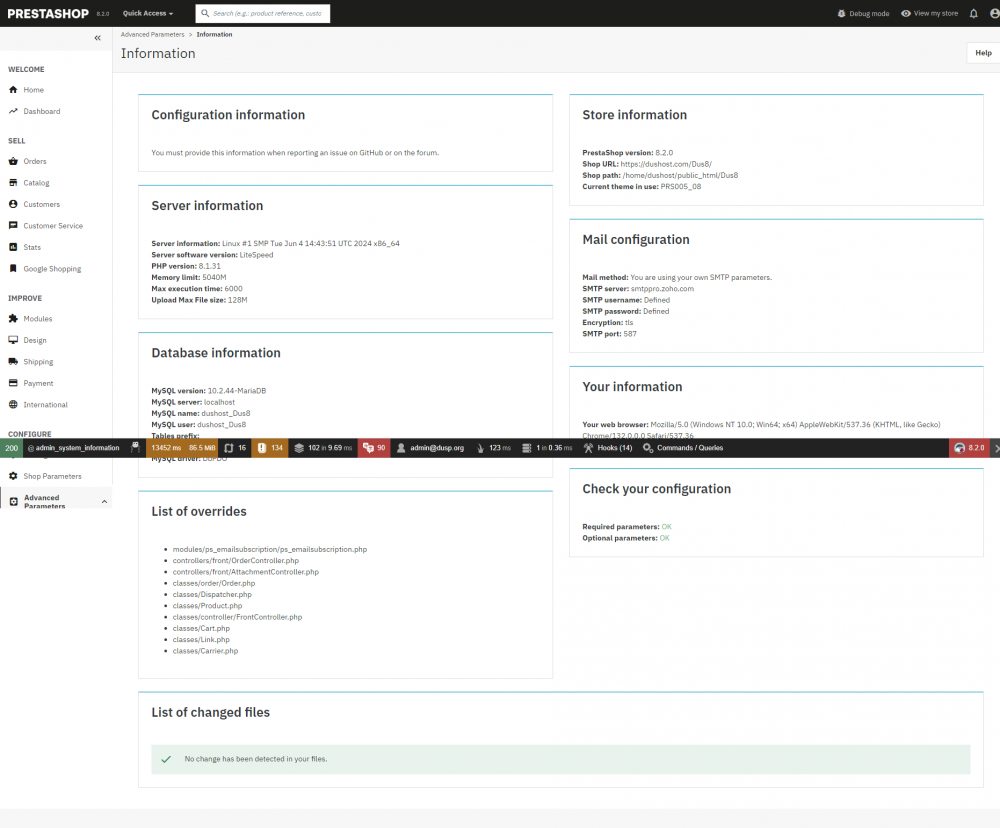Click the Home icon in sidebar
1000x828 pixels.
tap(13, 90)
